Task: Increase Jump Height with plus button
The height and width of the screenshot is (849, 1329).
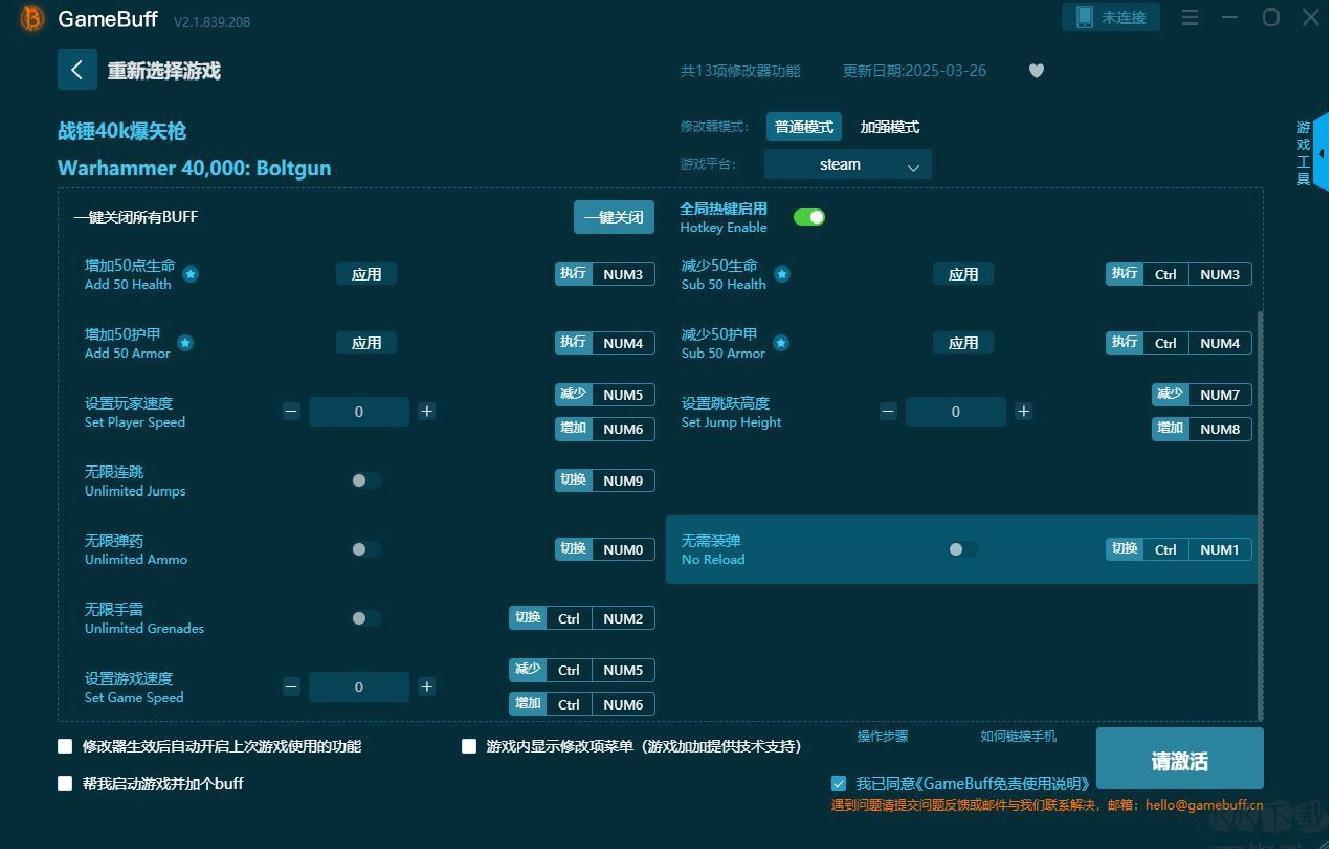Action: click(x=1023, y=411)
